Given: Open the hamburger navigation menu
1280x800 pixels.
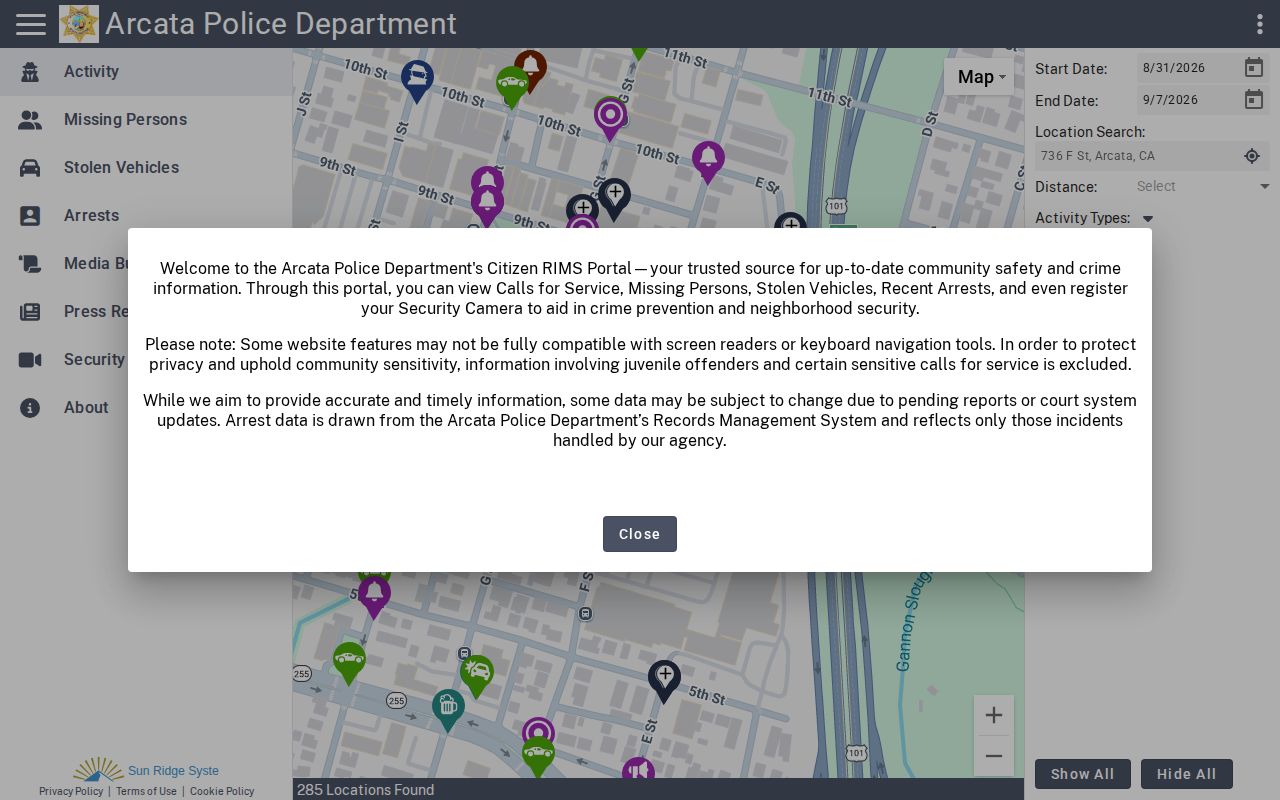Looking at the screenshot, I should pos(31,24).
